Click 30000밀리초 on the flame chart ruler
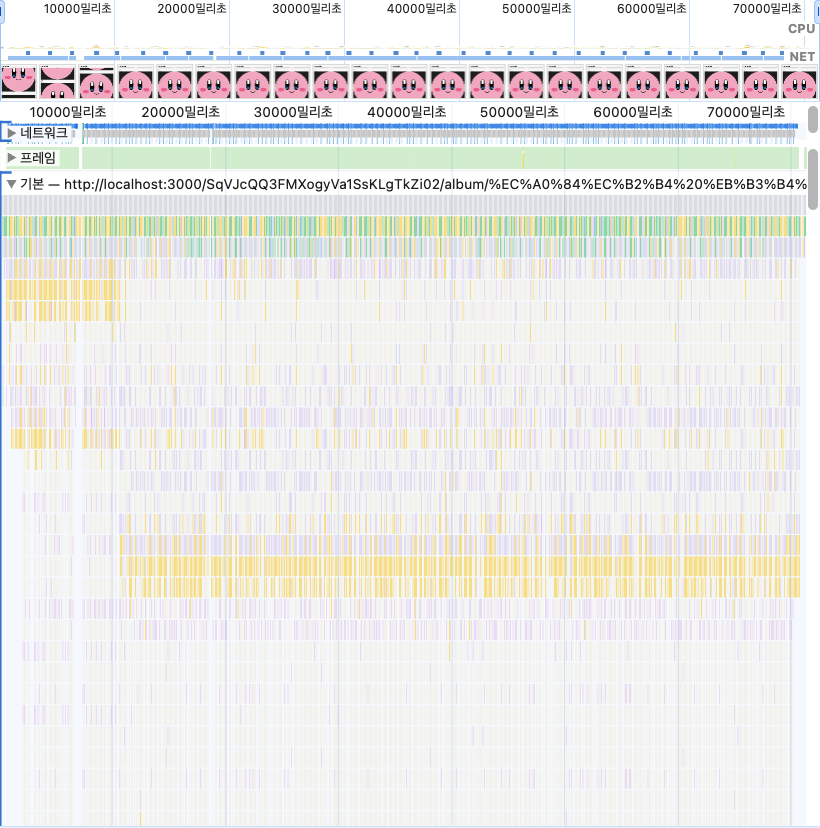 coord(293,112)
